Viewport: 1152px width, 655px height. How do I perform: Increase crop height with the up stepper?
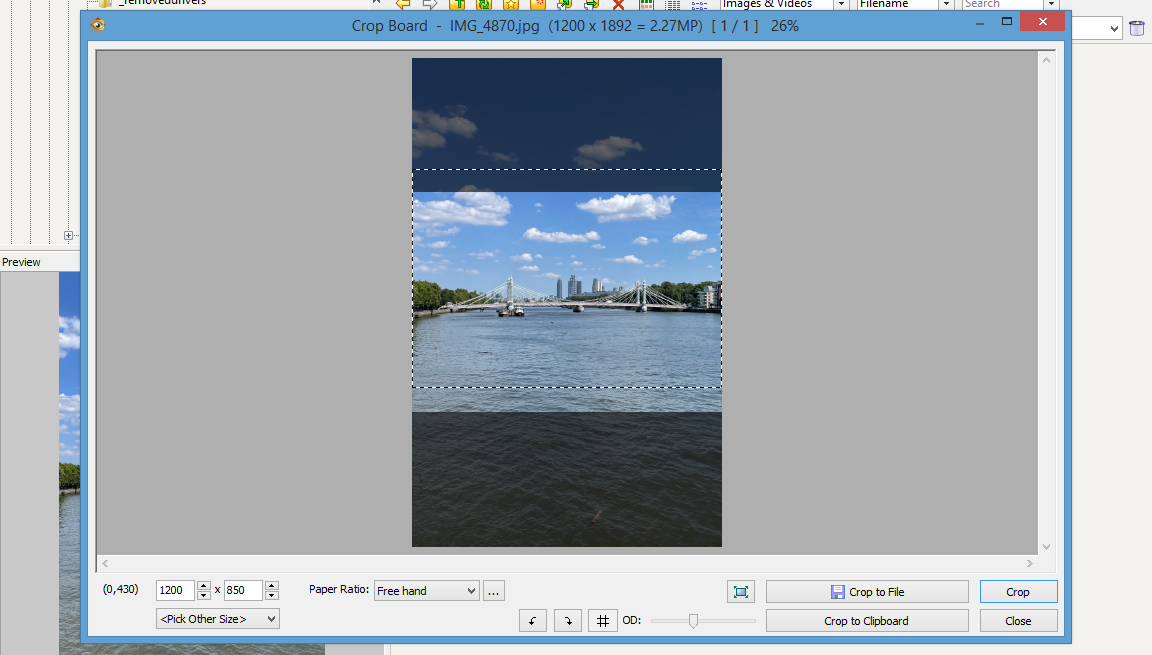(x=272, y=586)
